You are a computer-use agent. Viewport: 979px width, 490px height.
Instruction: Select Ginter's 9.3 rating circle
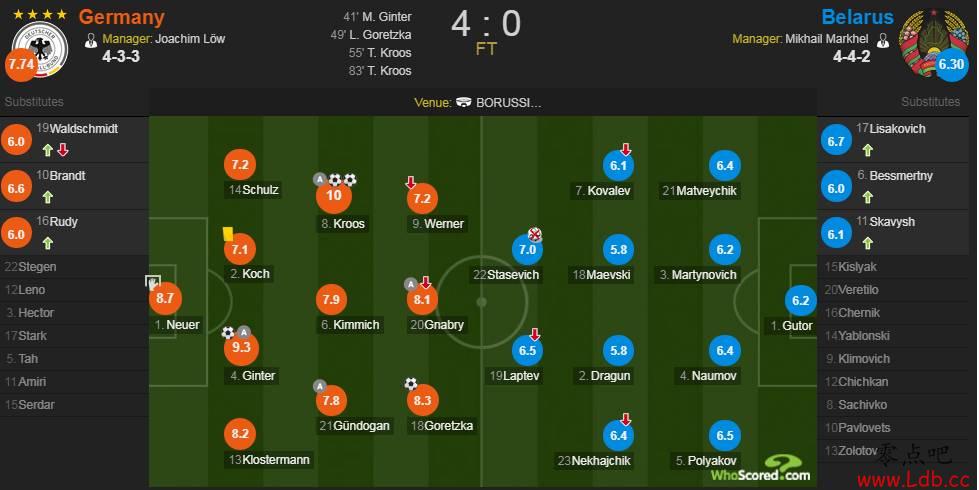[241, 348]
